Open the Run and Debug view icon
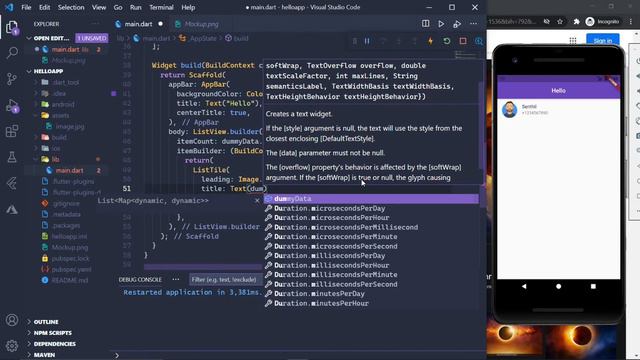The height and width of the screenshot is (360, 640). (x=12, y=105)
